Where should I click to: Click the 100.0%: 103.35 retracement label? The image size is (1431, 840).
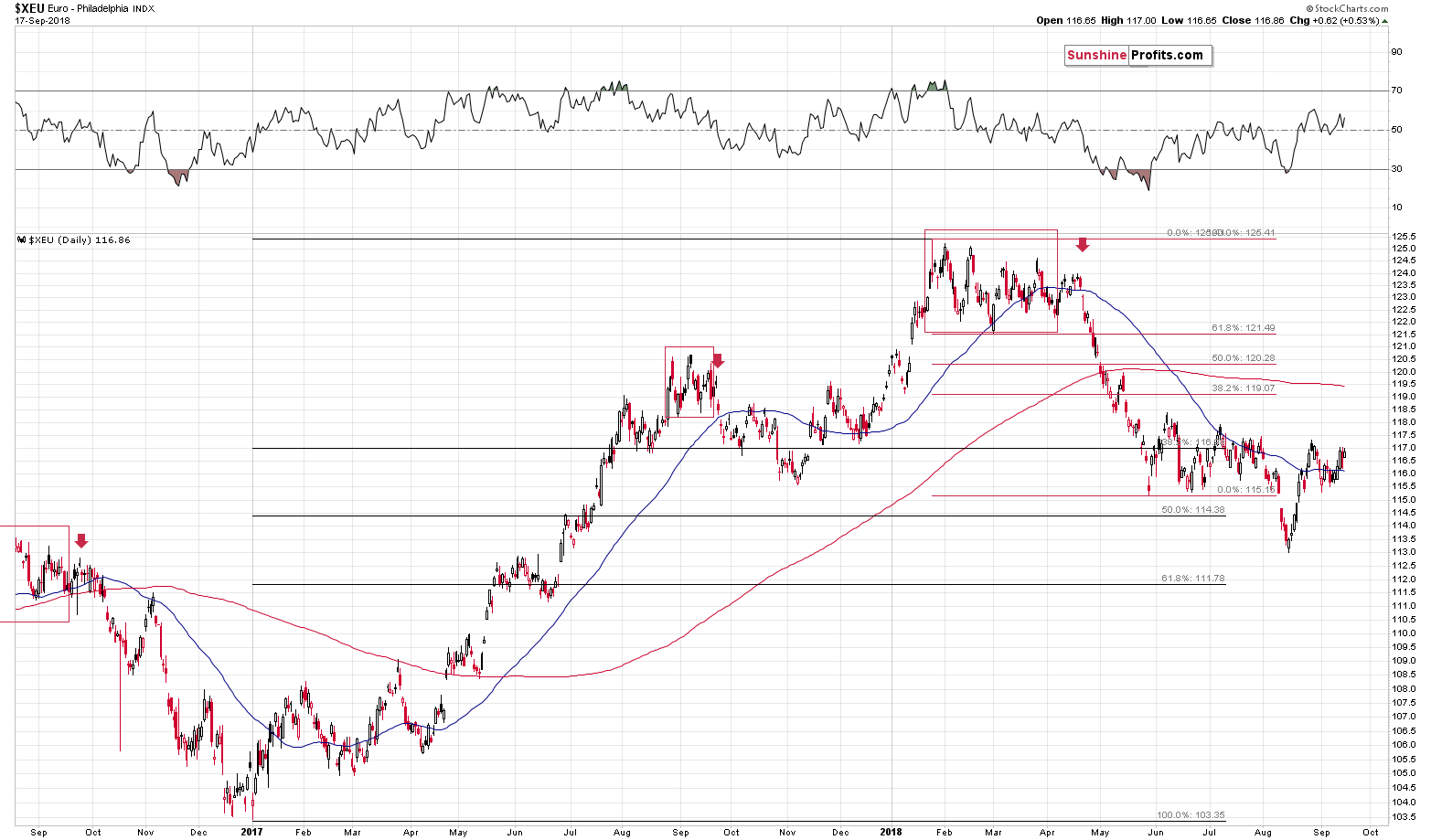(x=1191, y=814)
